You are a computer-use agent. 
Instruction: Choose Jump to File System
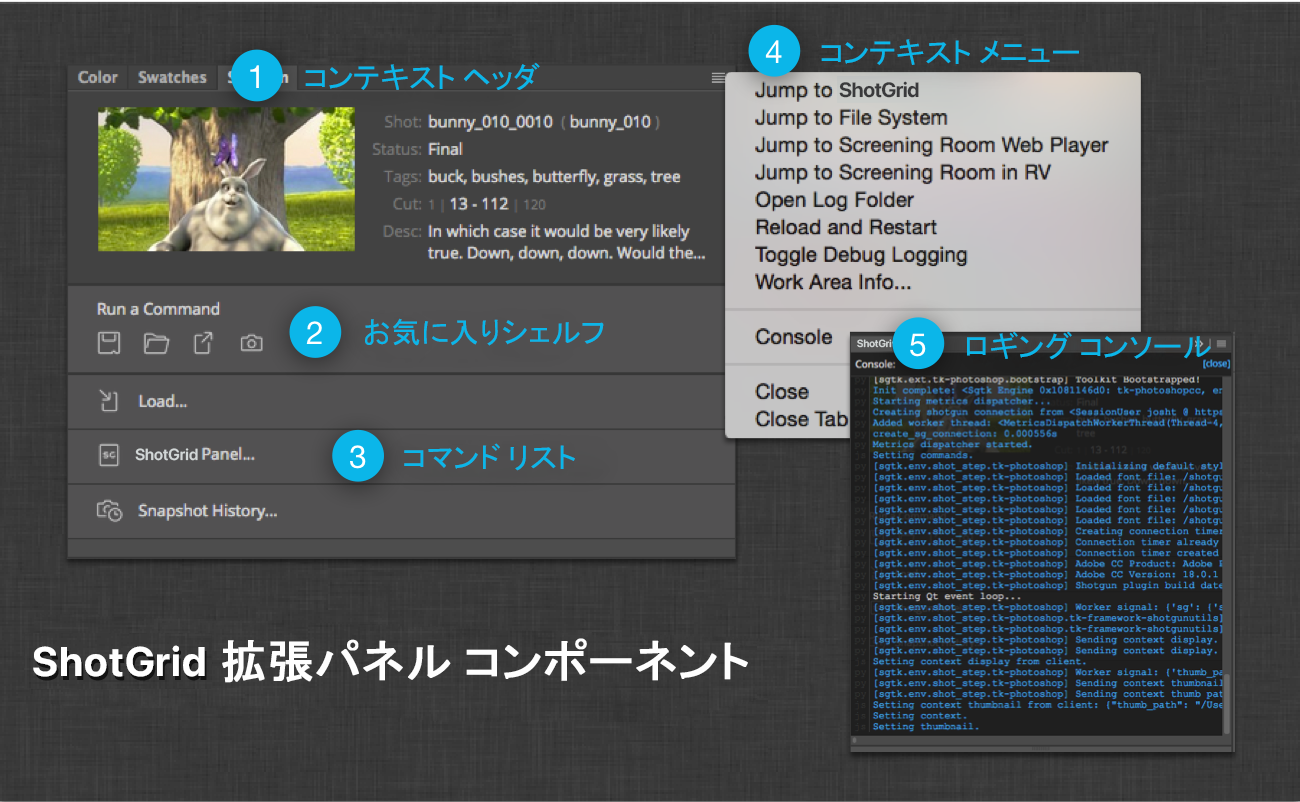pyautogui.click(x=851, y=117)
